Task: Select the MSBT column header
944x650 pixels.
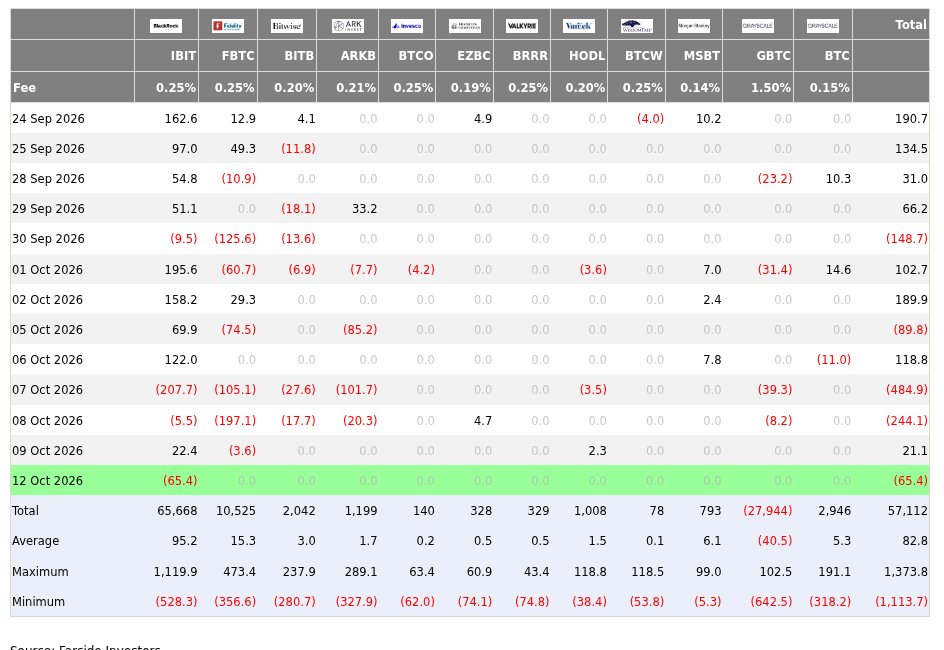Action: (702, 56)
